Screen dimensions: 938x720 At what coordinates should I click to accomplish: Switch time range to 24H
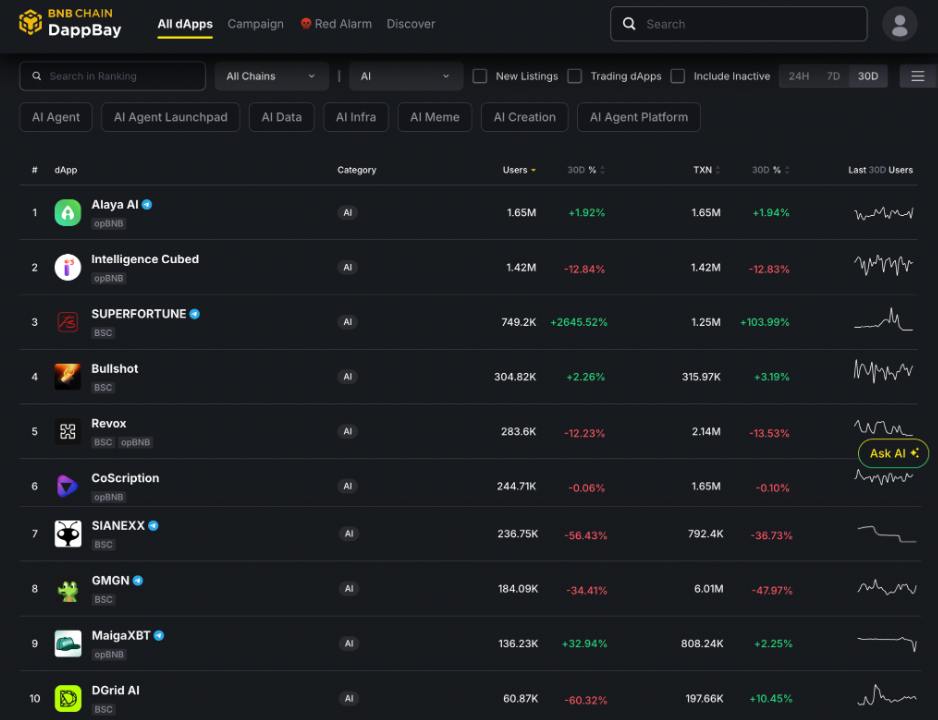click(x=798, y=76)
